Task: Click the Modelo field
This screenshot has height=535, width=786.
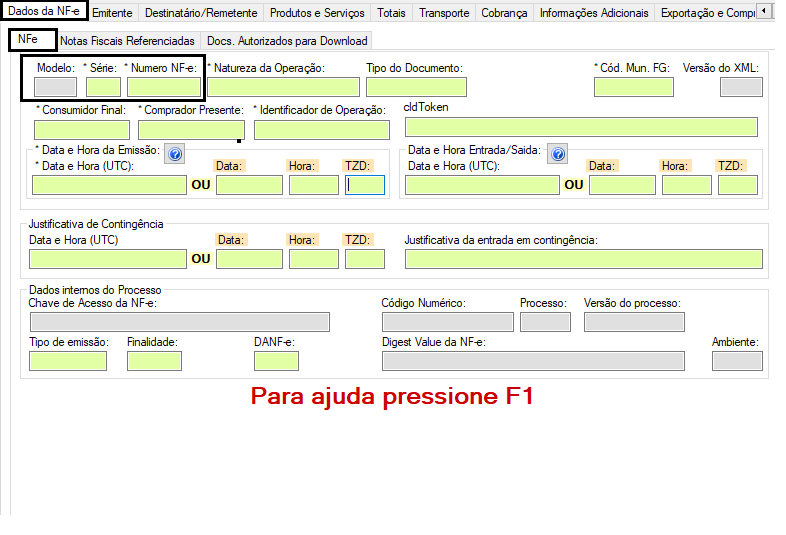Action: click(x=56, y=87)
